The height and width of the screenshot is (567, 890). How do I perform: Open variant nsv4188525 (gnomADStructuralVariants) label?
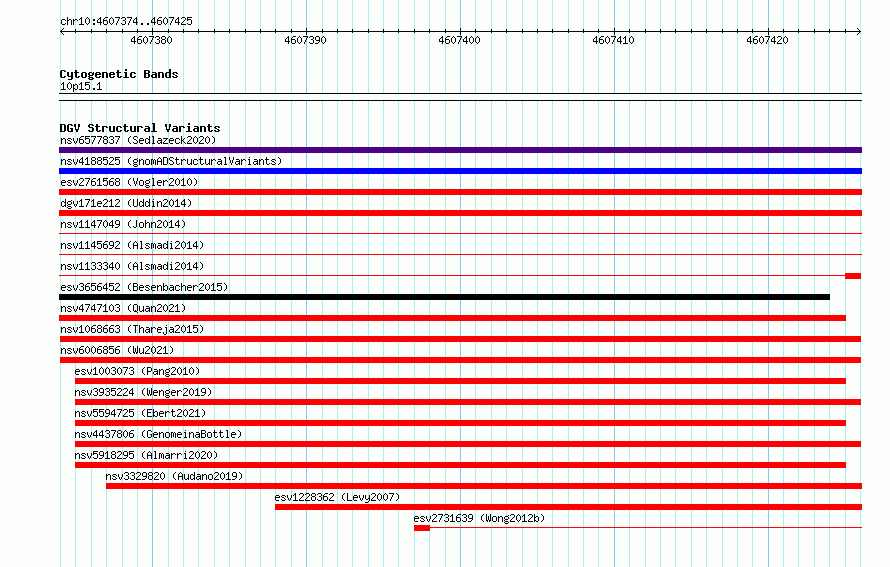tap(171, 161)
